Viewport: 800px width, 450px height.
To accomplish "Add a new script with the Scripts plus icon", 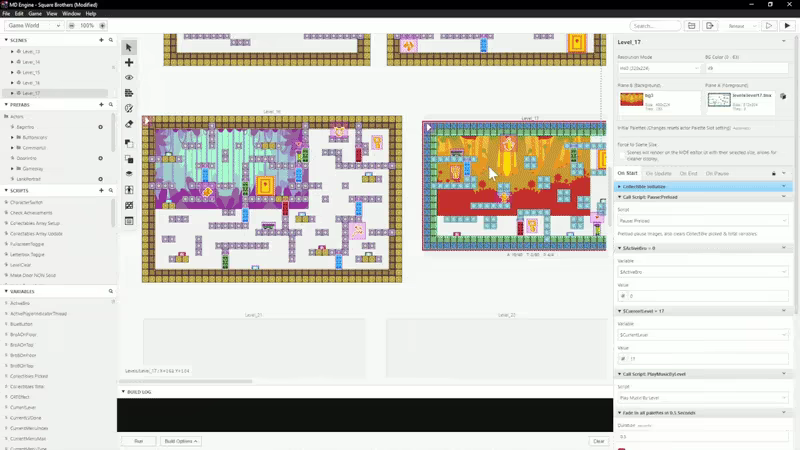I will (101, 190).
